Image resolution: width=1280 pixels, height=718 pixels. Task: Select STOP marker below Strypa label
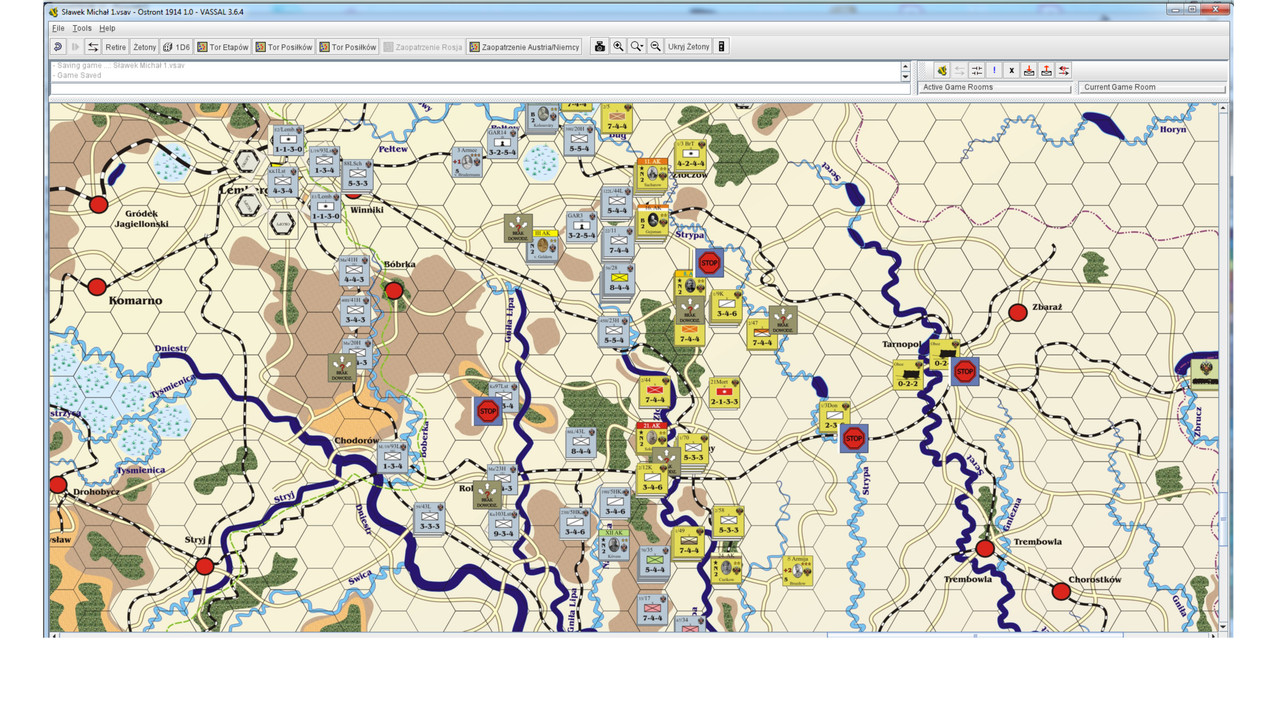[709, 263]
